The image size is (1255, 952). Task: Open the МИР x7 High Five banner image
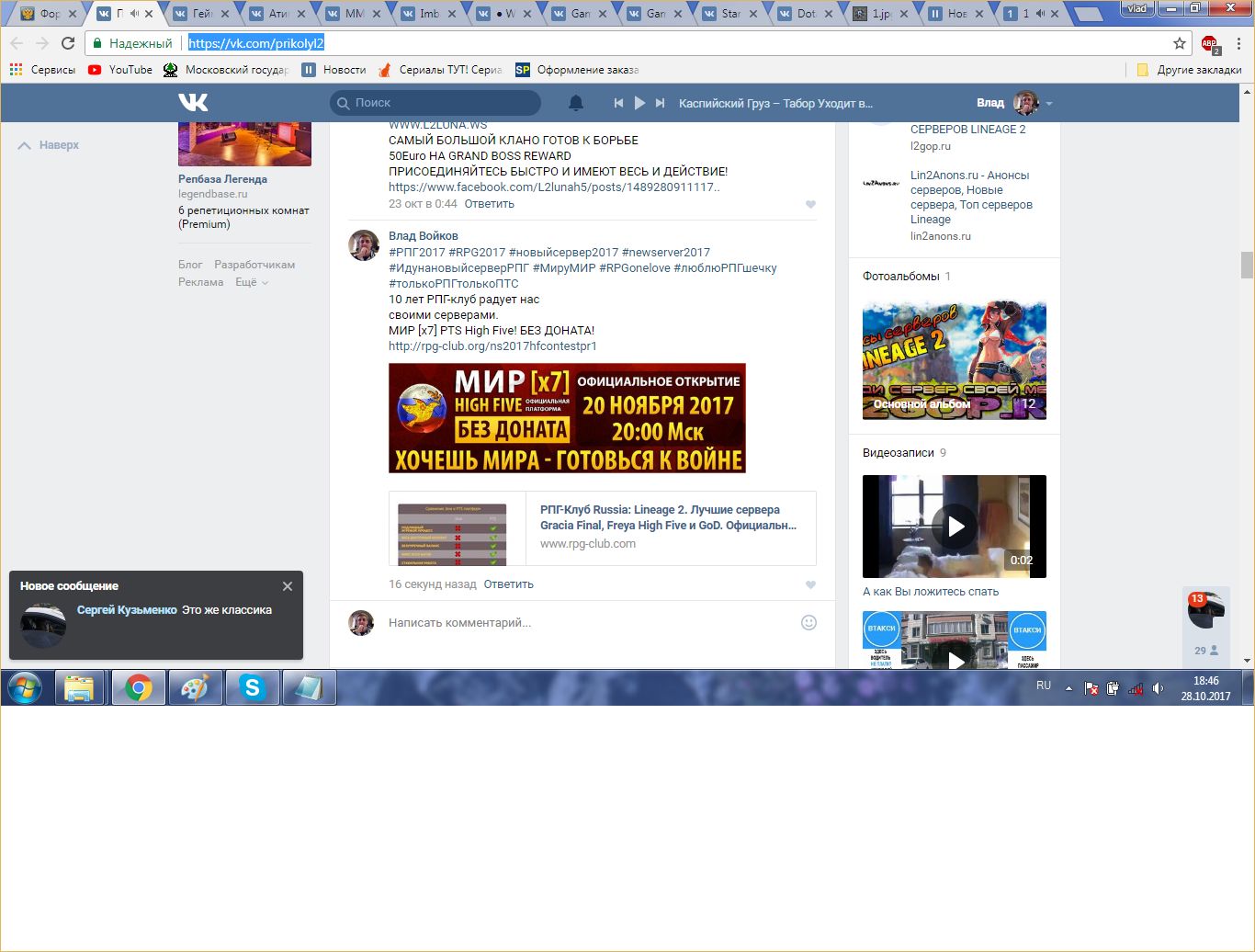(567, 418)
